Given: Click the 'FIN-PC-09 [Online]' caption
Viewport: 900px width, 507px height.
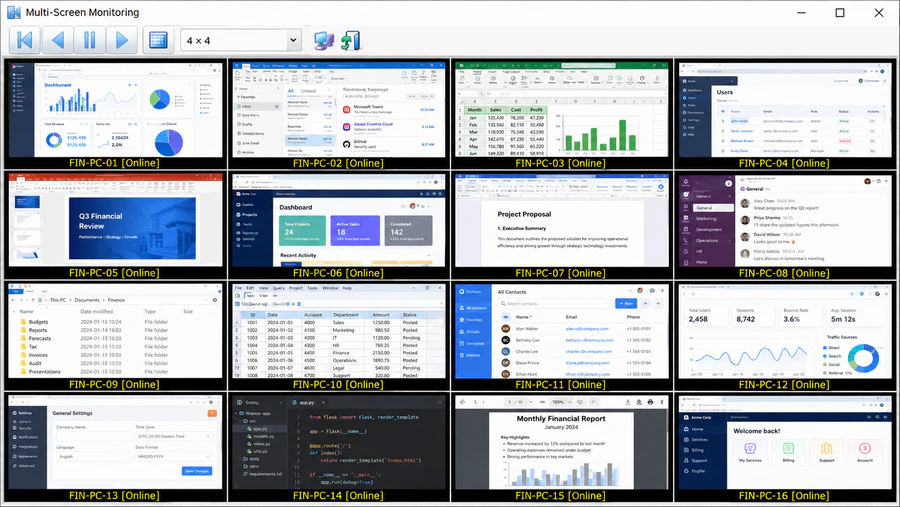Looking at the screenshot, I should pyautogui.click(x=114, y=385).
